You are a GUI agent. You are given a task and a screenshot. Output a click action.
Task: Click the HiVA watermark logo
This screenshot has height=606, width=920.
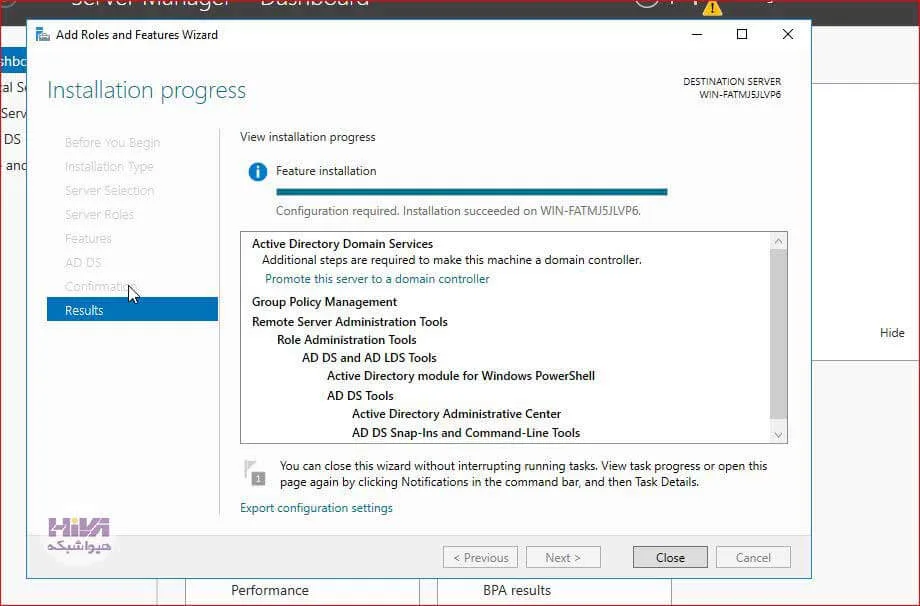79,534
